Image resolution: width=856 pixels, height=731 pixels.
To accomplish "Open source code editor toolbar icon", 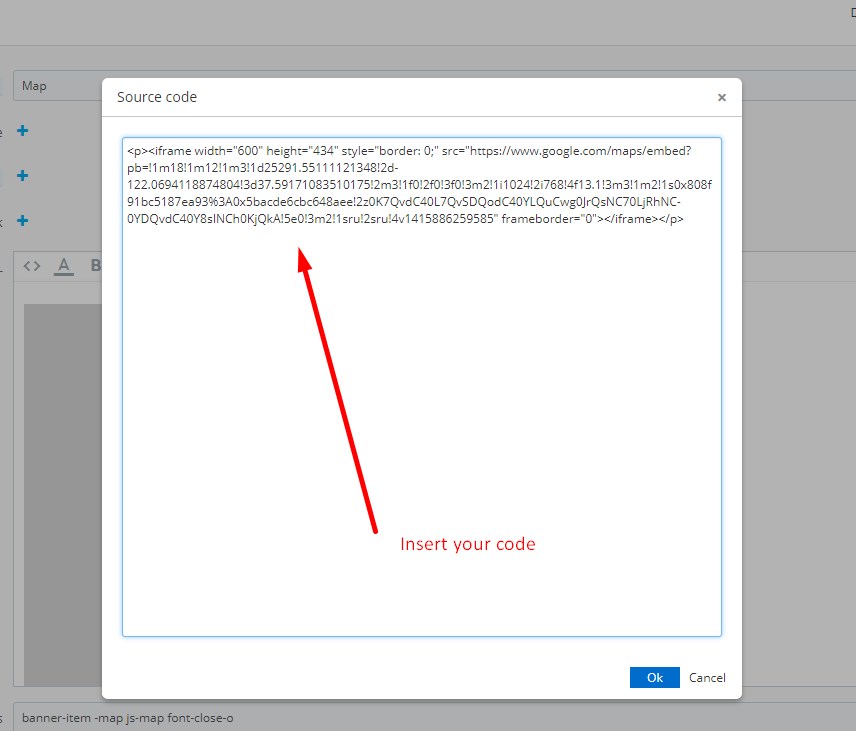I will point(32,266).
